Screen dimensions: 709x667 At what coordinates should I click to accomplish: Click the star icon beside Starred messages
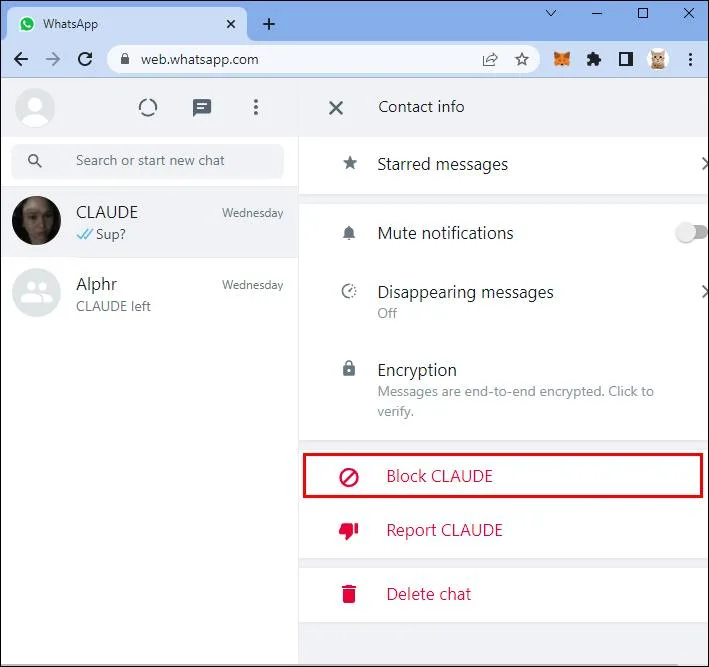[x=350, y=163]
